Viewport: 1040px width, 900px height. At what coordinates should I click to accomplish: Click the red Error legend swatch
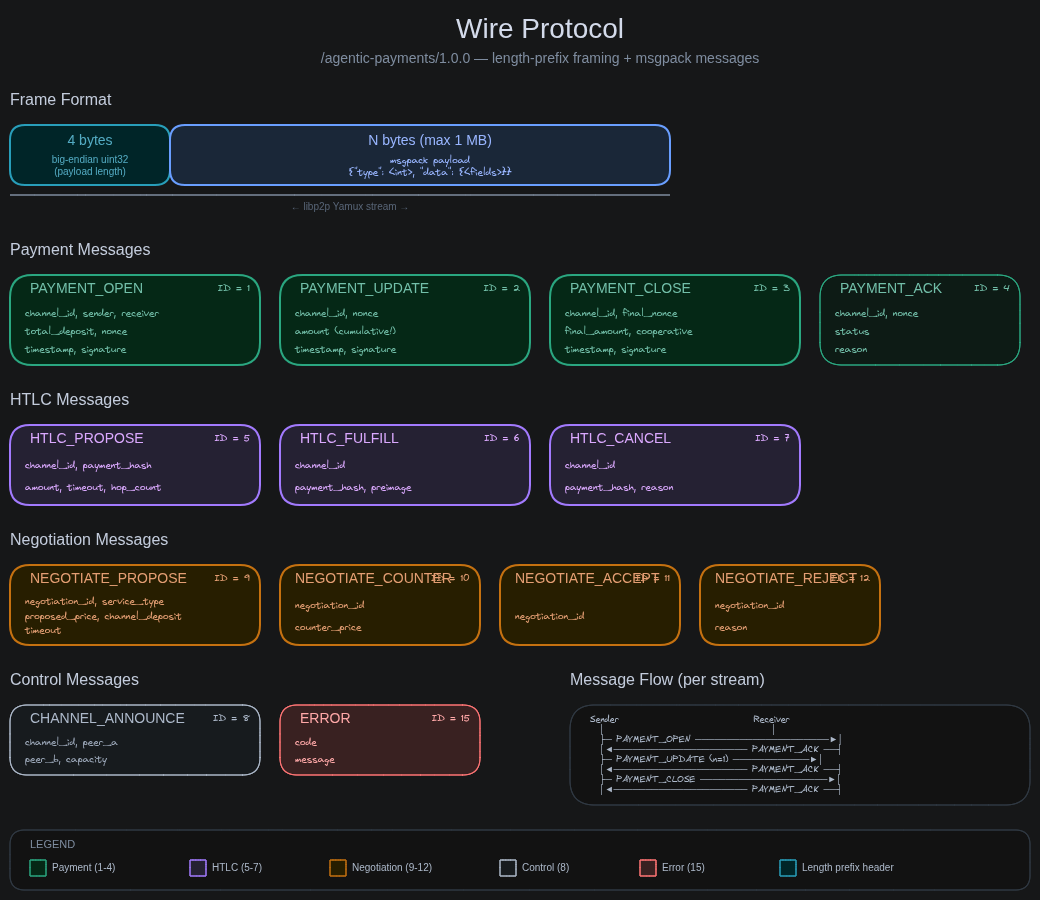coord(648,868)
